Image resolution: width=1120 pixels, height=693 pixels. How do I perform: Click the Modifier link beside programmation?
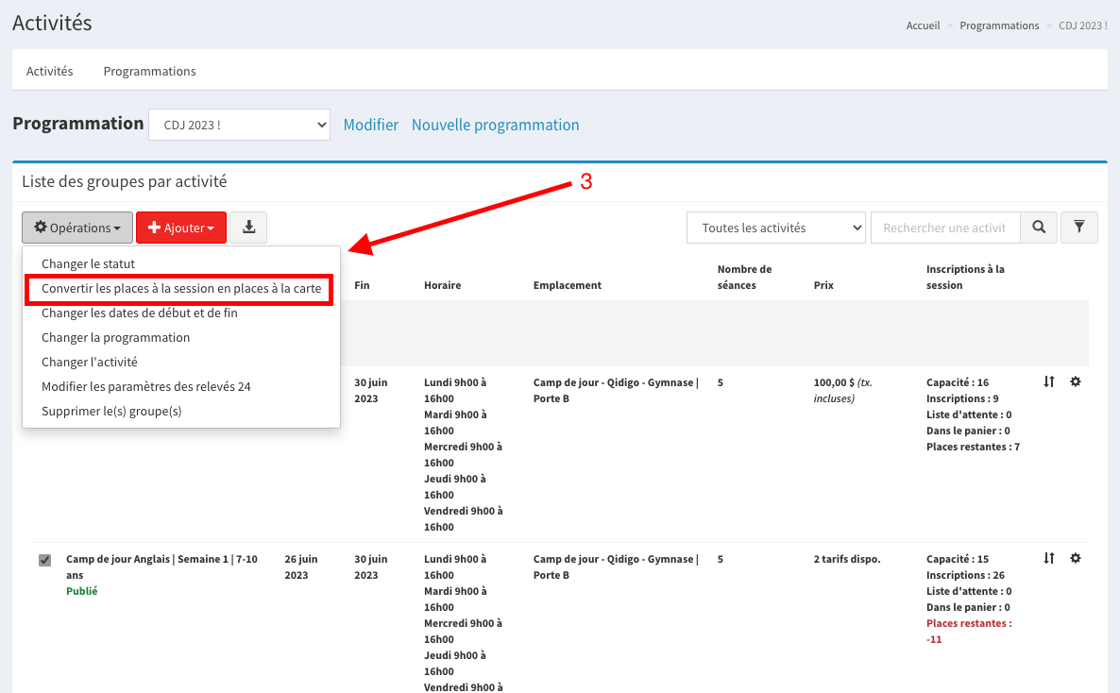coord(370,125)
